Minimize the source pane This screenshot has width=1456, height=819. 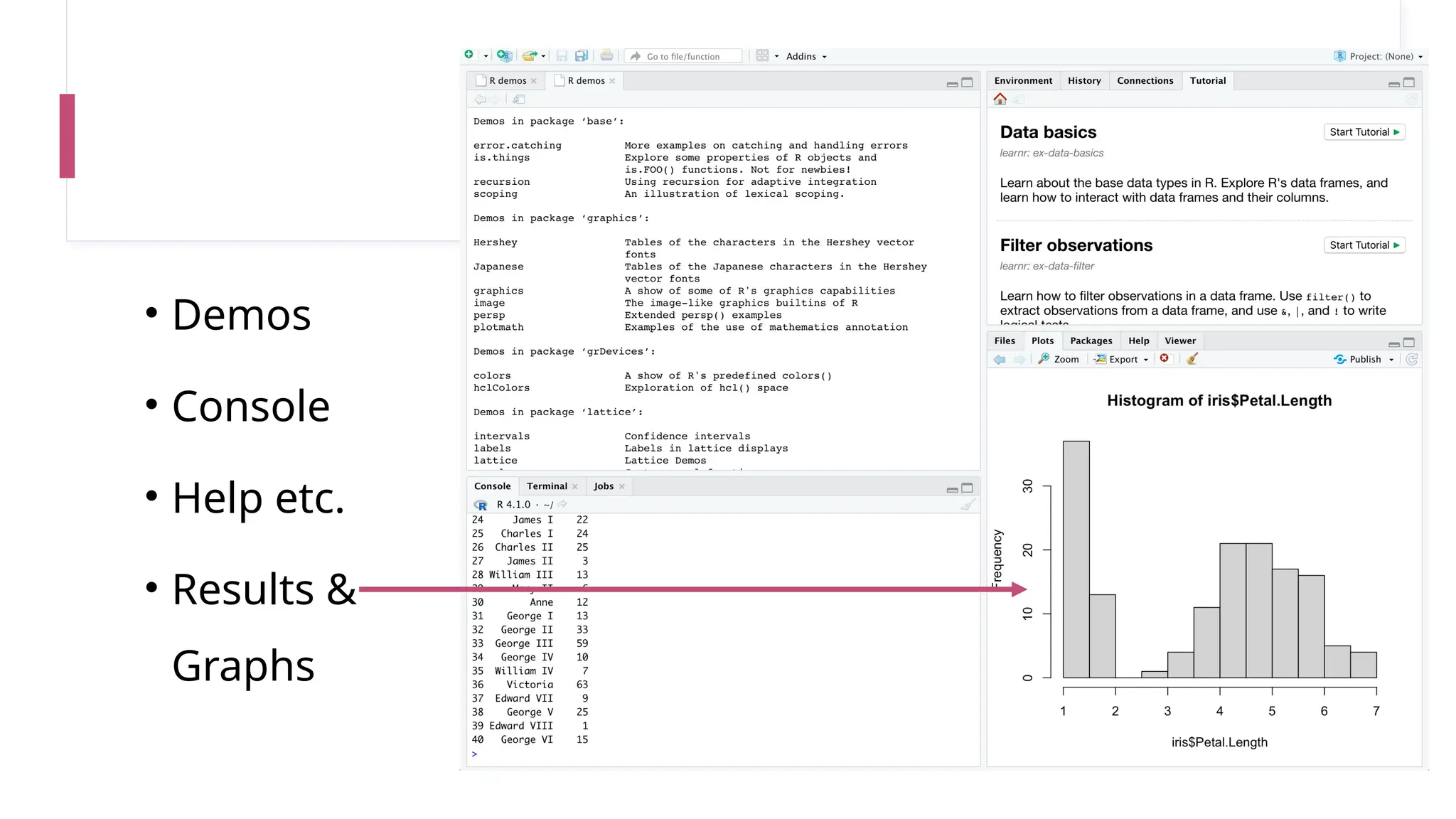point(952,85)
